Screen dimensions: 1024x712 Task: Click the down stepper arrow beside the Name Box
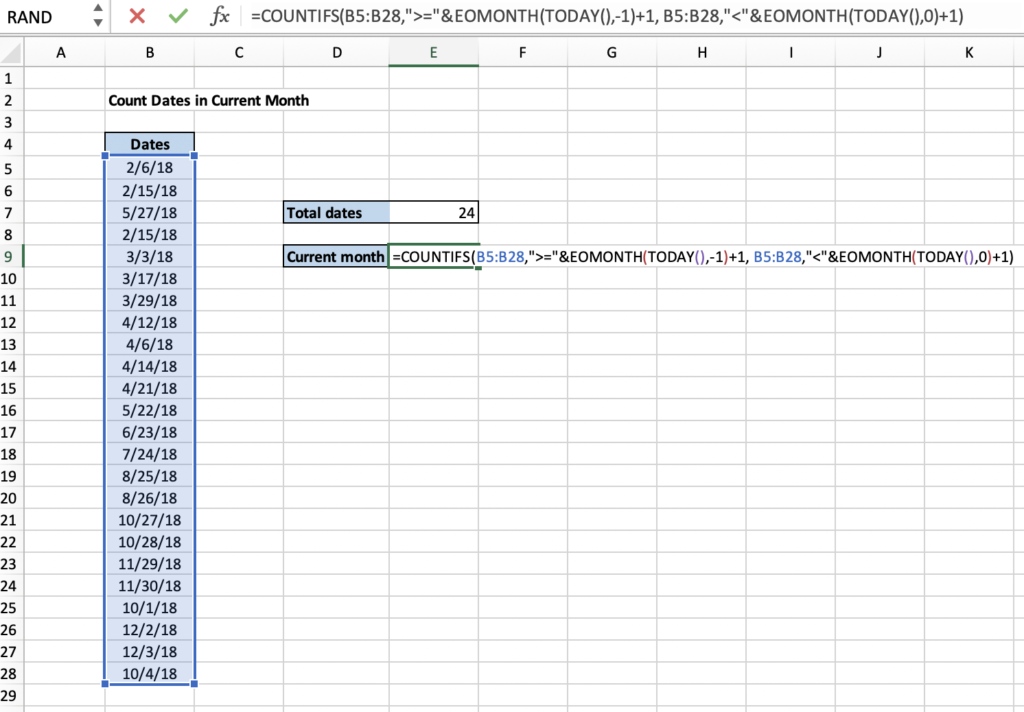(x=98, y=21)
